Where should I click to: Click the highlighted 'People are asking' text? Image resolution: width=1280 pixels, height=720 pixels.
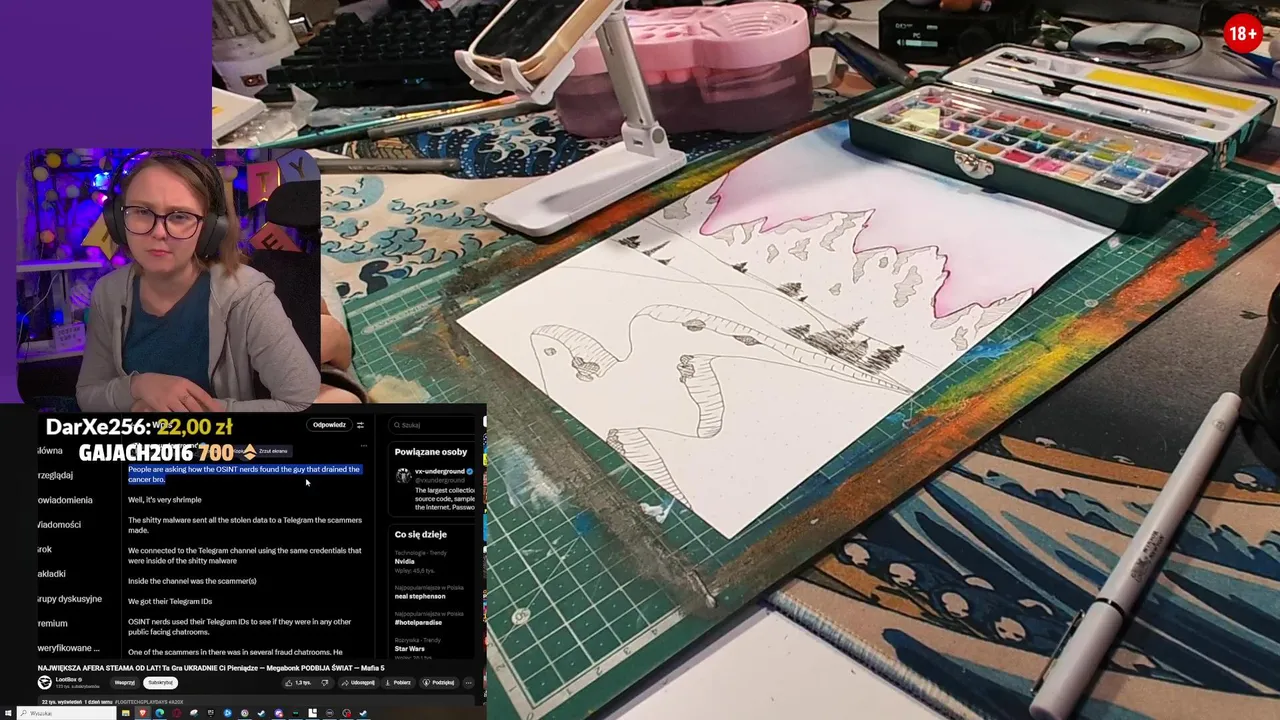pyautogui.click(x=244, y=474)
